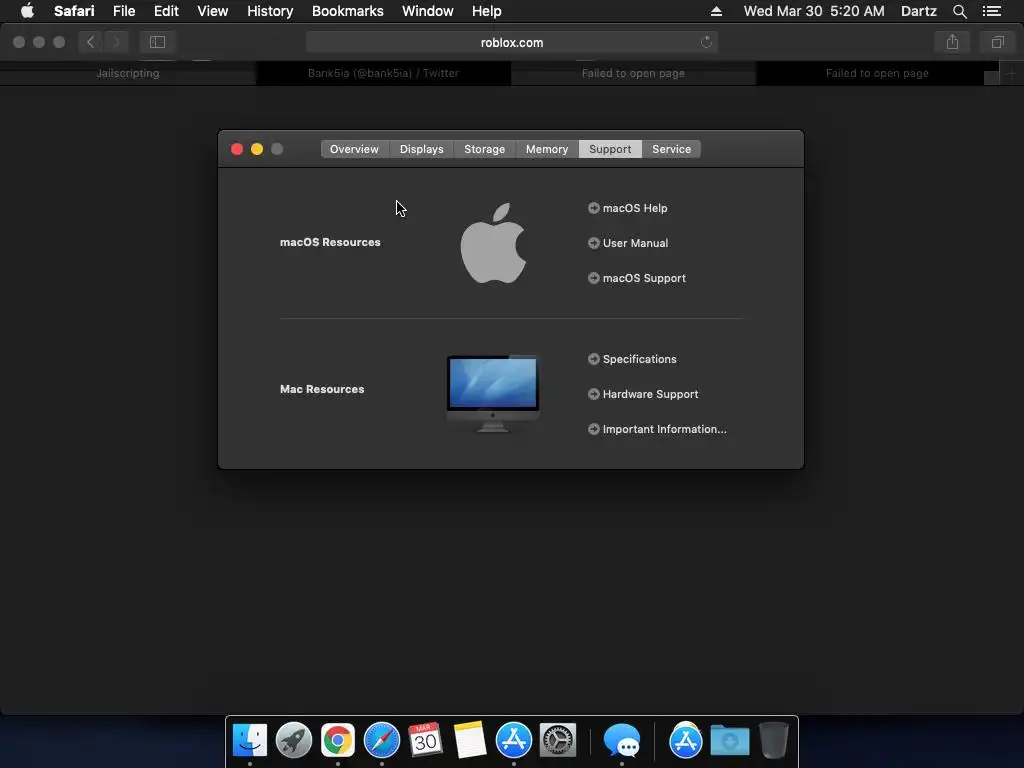This screenshot has width=1024, height=768.
Task: Select the last Failed to open page tab
Action: [x=877, y=73]
